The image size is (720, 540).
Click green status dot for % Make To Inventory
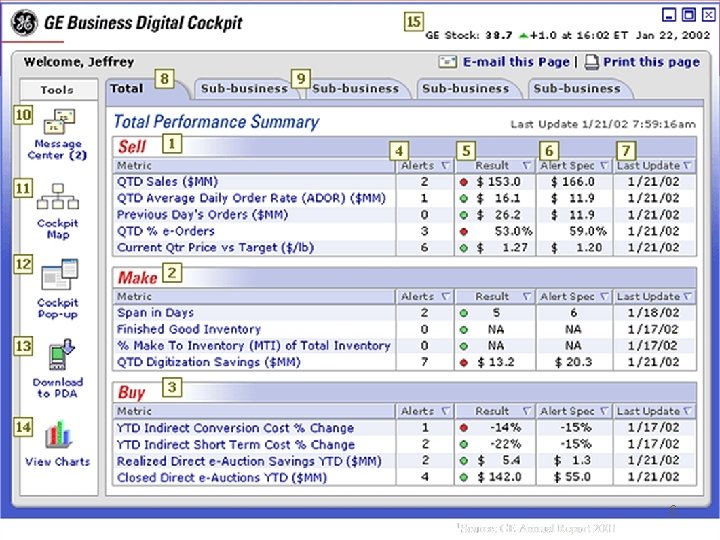464,346
